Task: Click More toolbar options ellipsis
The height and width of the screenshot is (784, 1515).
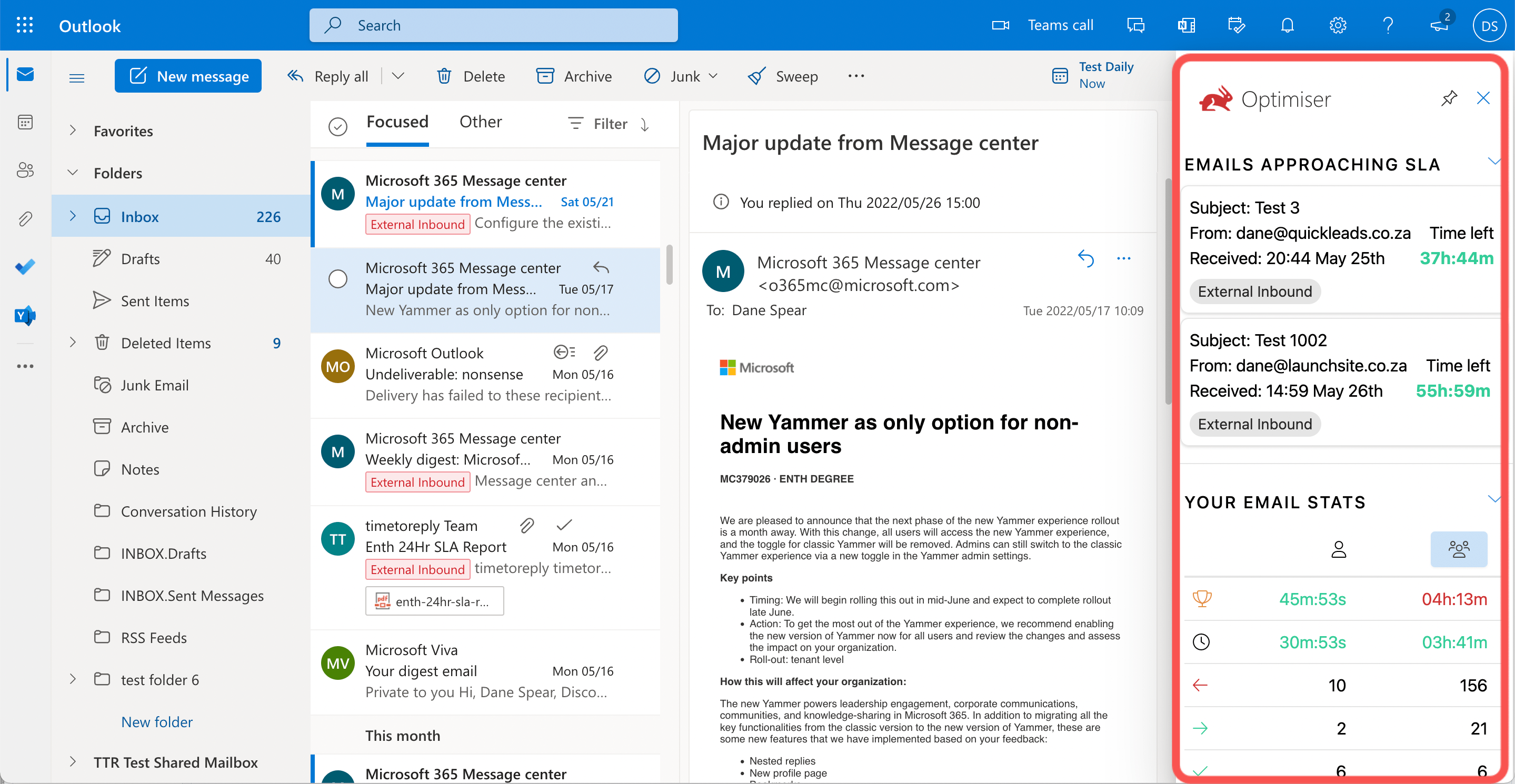Action: 856,76
